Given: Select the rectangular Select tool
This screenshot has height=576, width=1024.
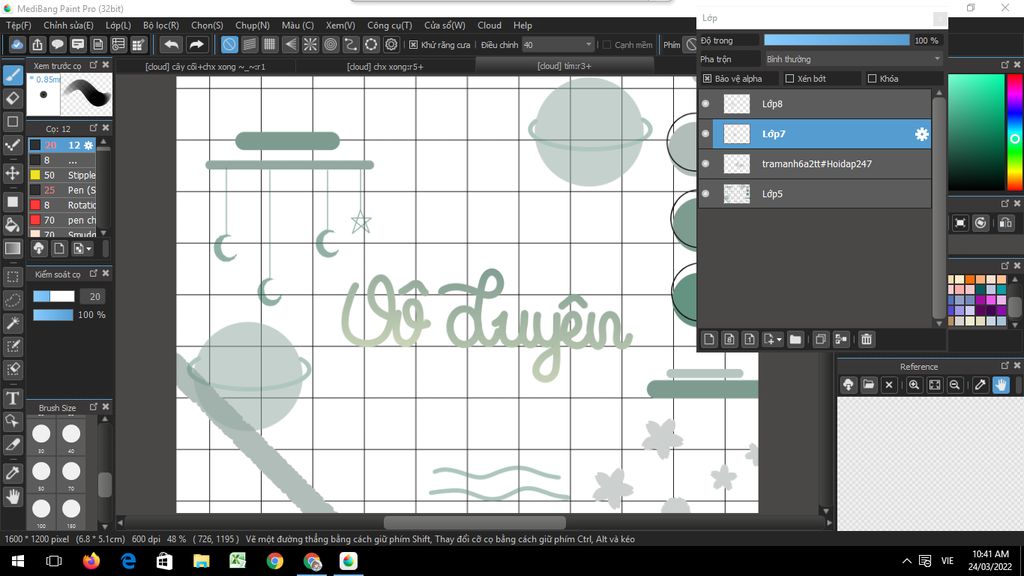Looking at the screenshot, I should click(12, 277).
